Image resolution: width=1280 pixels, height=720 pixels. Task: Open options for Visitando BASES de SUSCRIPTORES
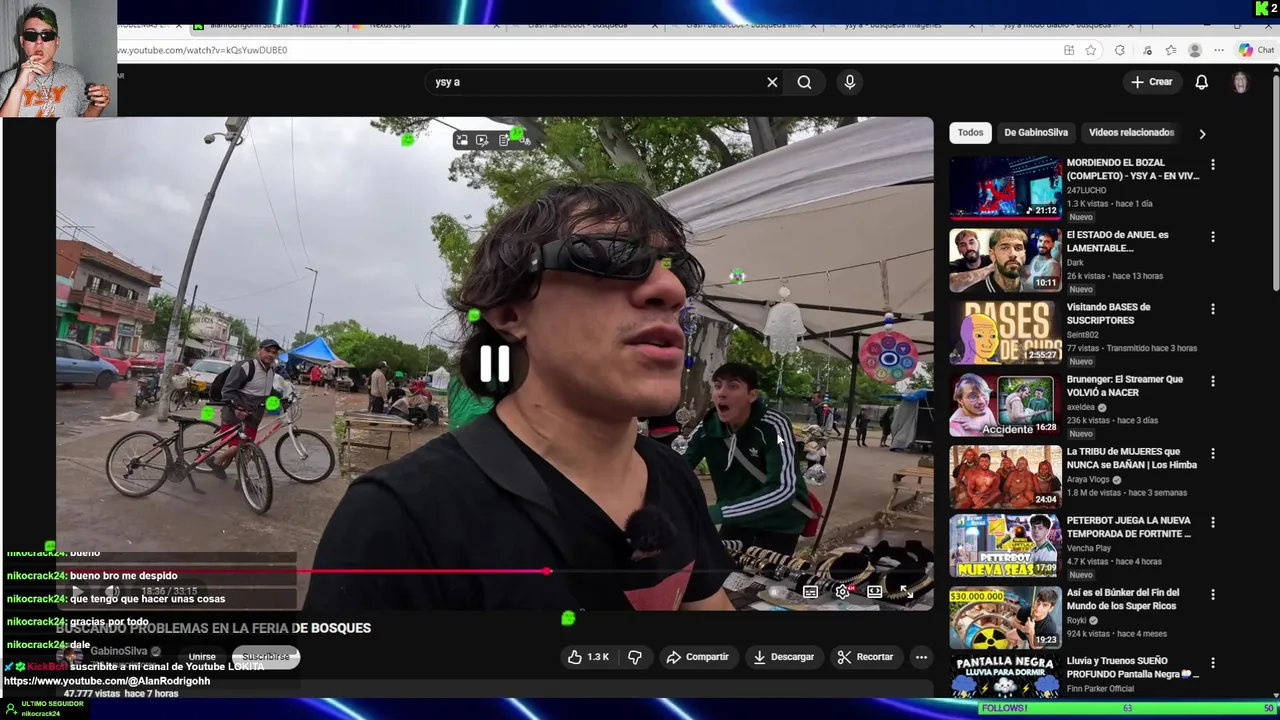click(x=1213, y=309)
